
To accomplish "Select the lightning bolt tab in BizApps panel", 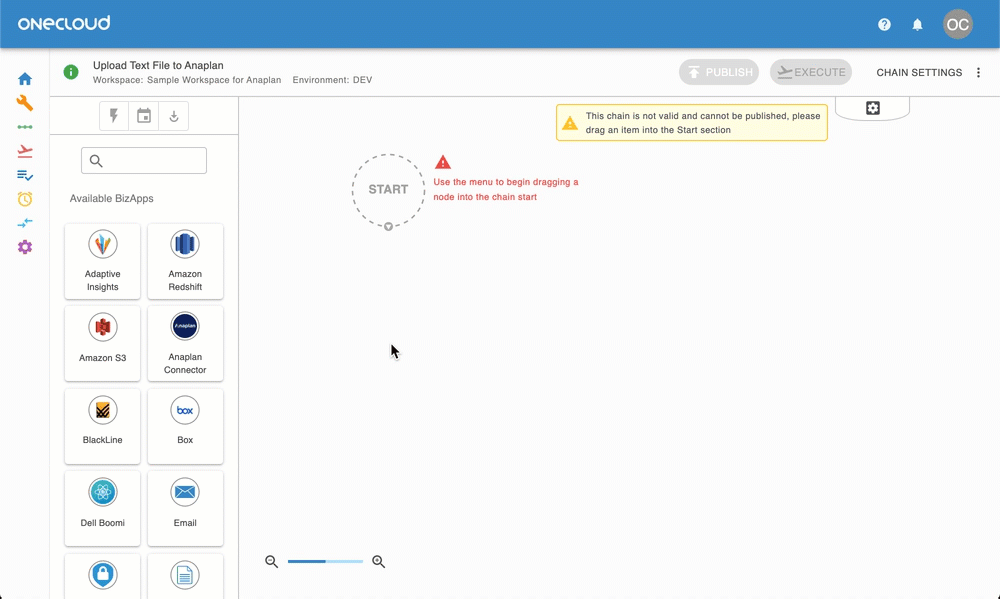I will pos(114,115).
